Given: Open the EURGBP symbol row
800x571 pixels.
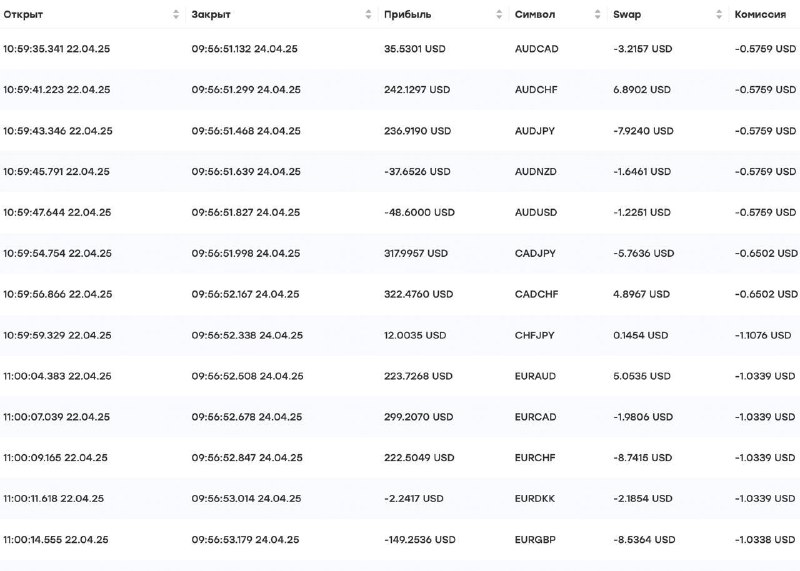Looking at the screenshot, I should 535,540.
